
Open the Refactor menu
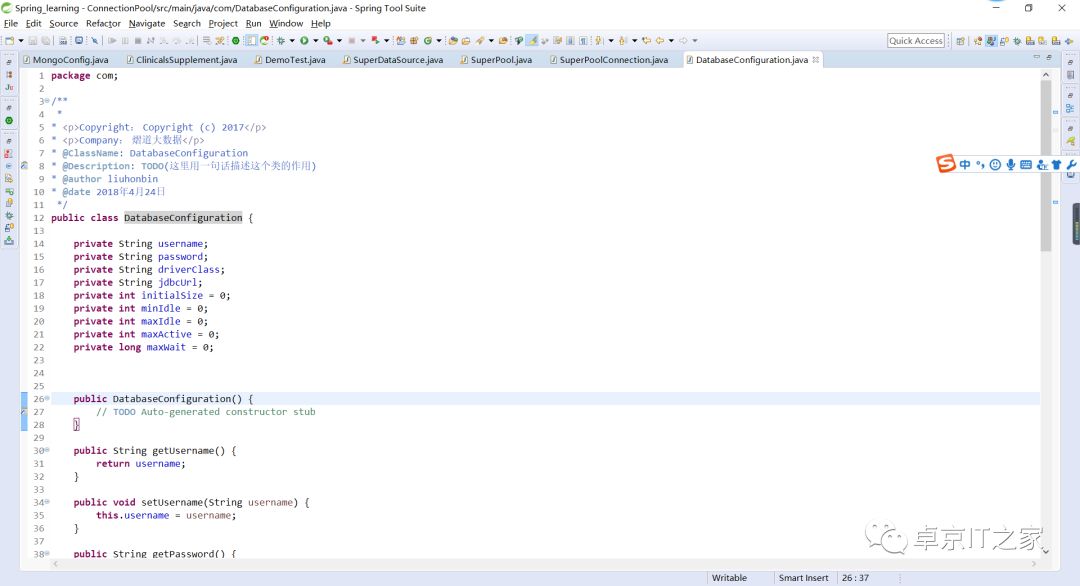(x=103, y=23)
